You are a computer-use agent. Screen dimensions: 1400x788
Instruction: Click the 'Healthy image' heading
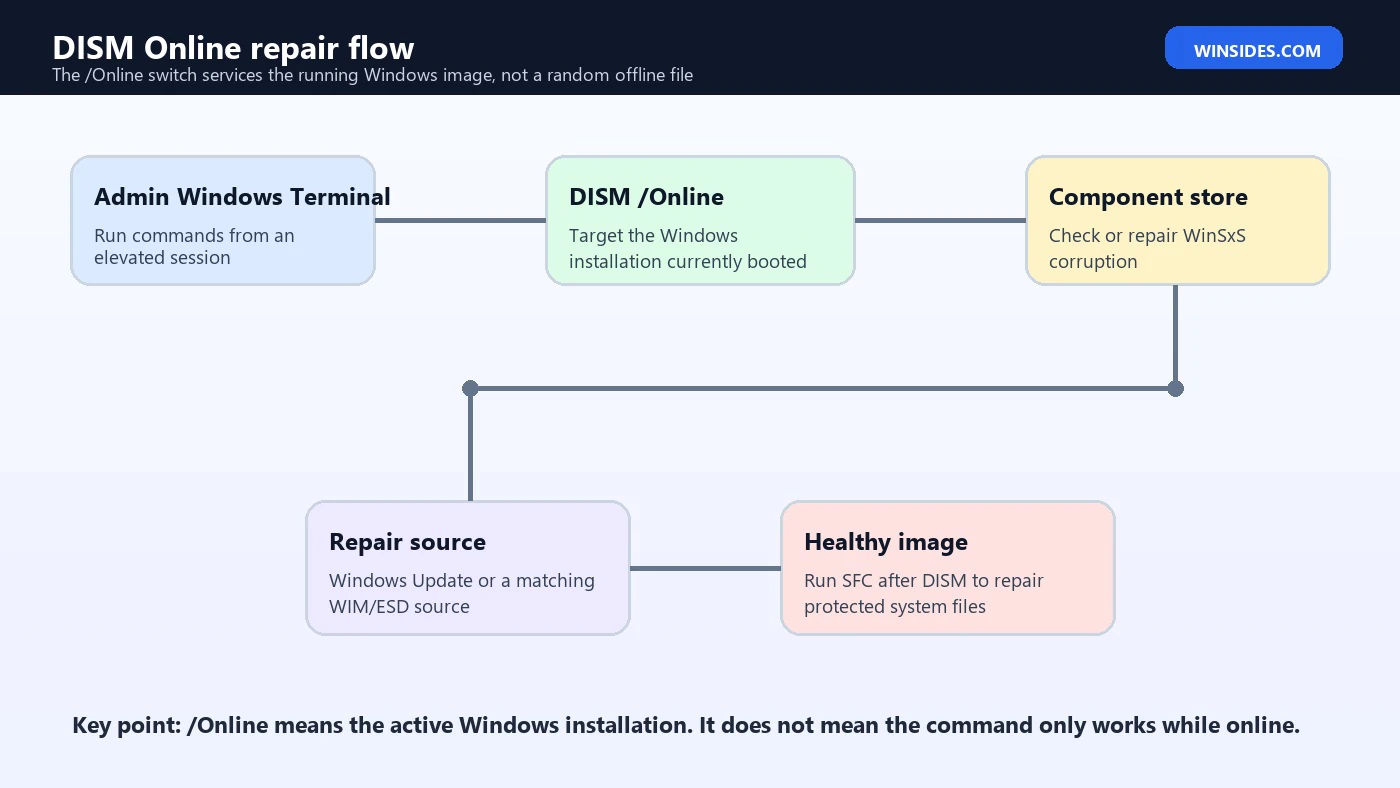[886, 542]
